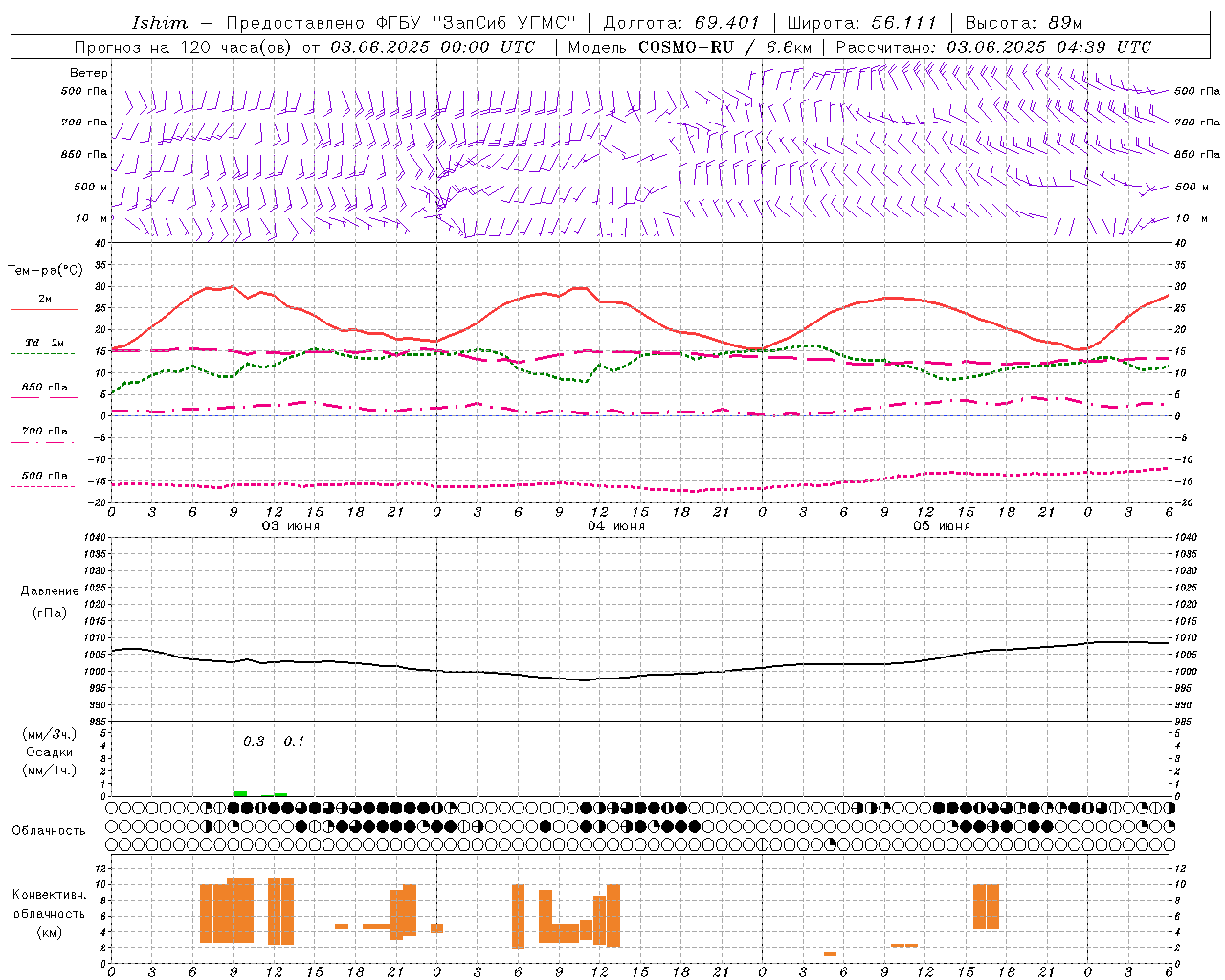Click the 700 гПа temperature legend entry
The width and height of the screenshot is (1225, 980).
click(44, 432)
